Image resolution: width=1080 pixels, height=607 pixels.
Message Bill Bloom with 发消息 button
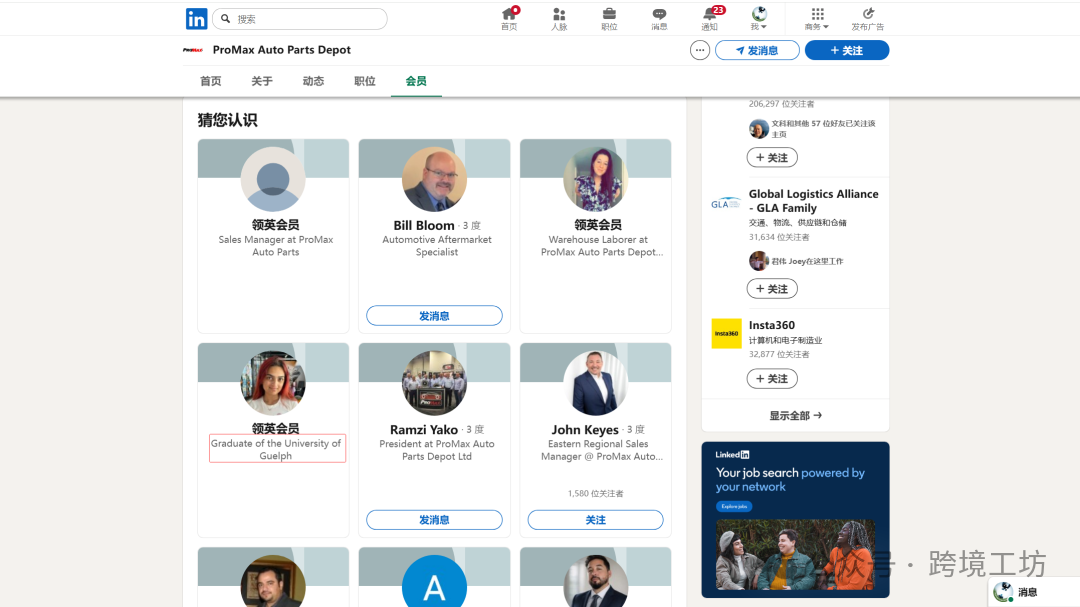tap(434, 316)
